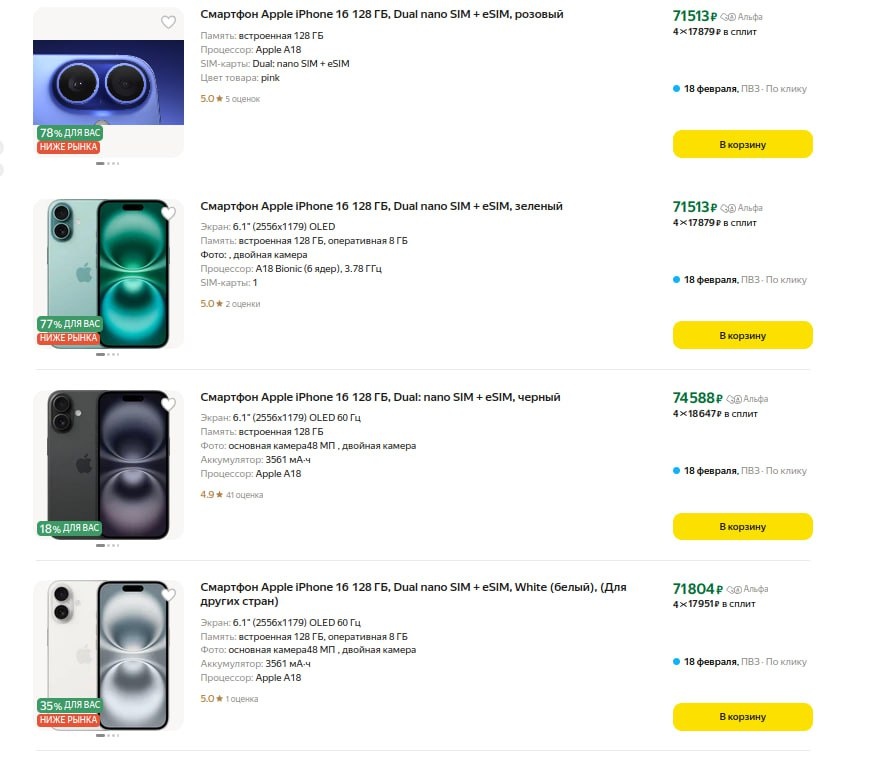
Task: Toggle the heart on green iPhone 16
Action: point(168,213)
